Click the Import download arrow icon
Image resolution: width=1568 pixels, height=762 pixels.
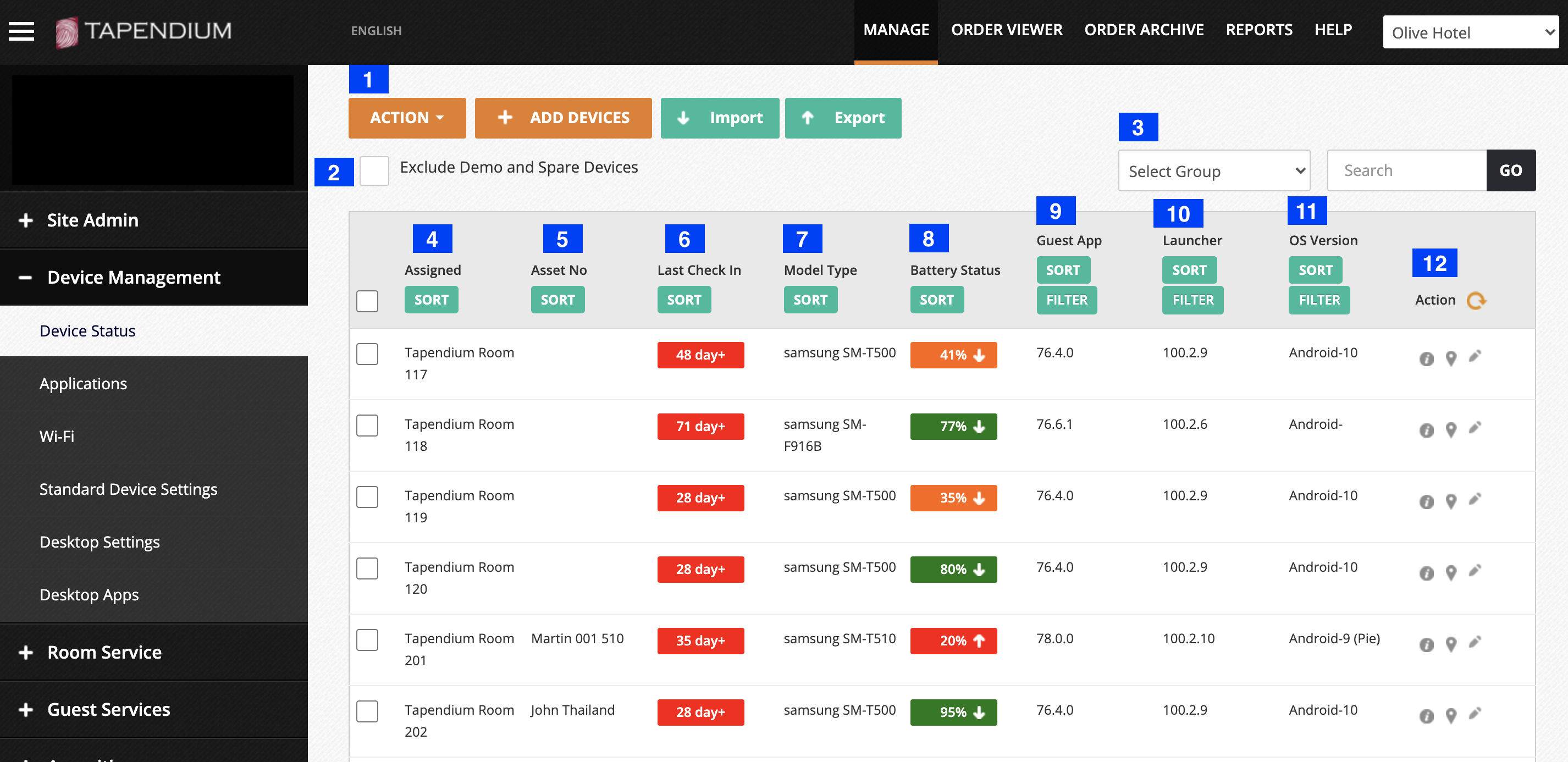684,118
